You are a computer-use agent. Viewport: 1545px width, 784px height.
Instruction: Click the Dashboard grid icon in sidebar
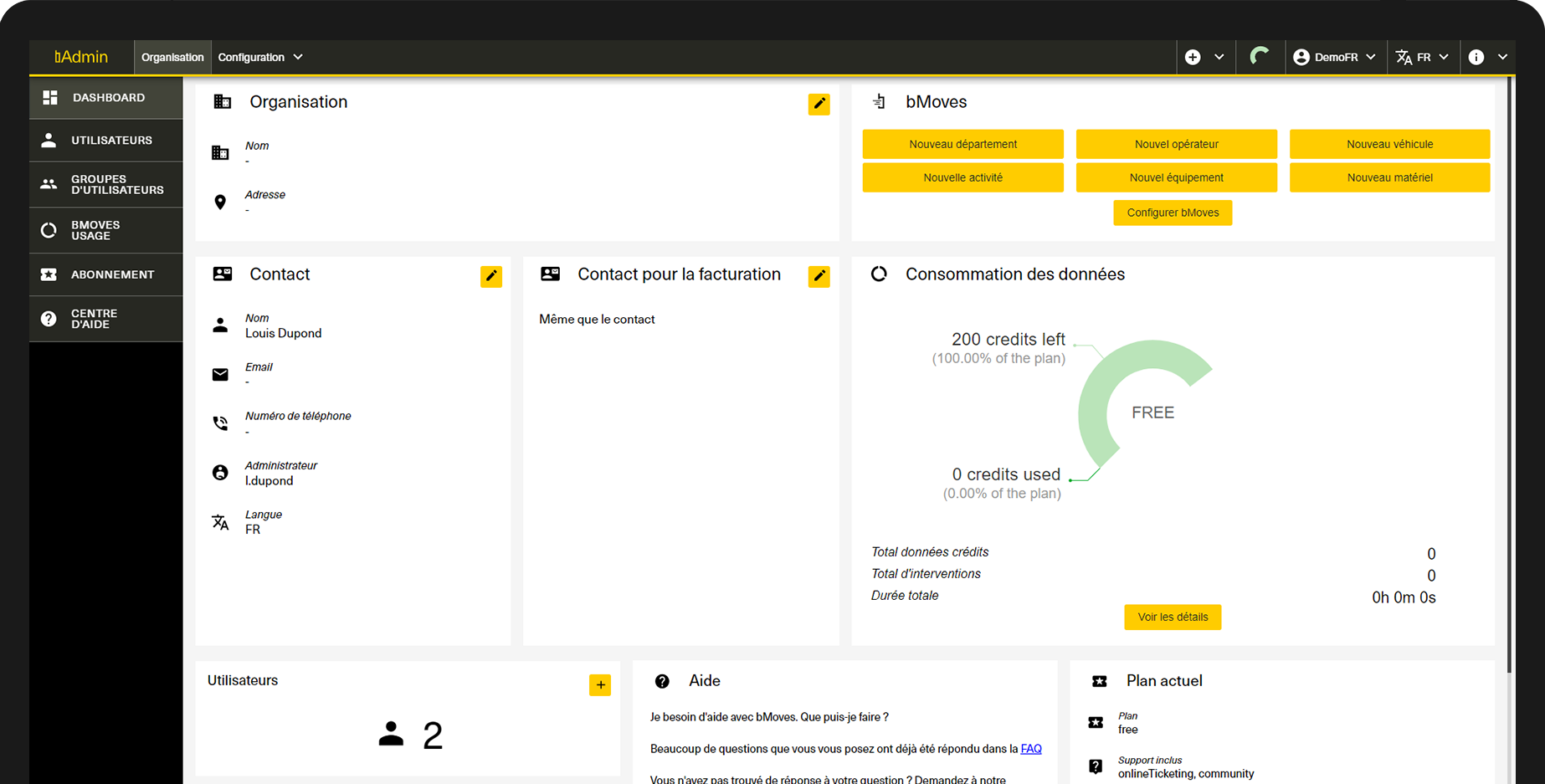(x=50, y=98)
